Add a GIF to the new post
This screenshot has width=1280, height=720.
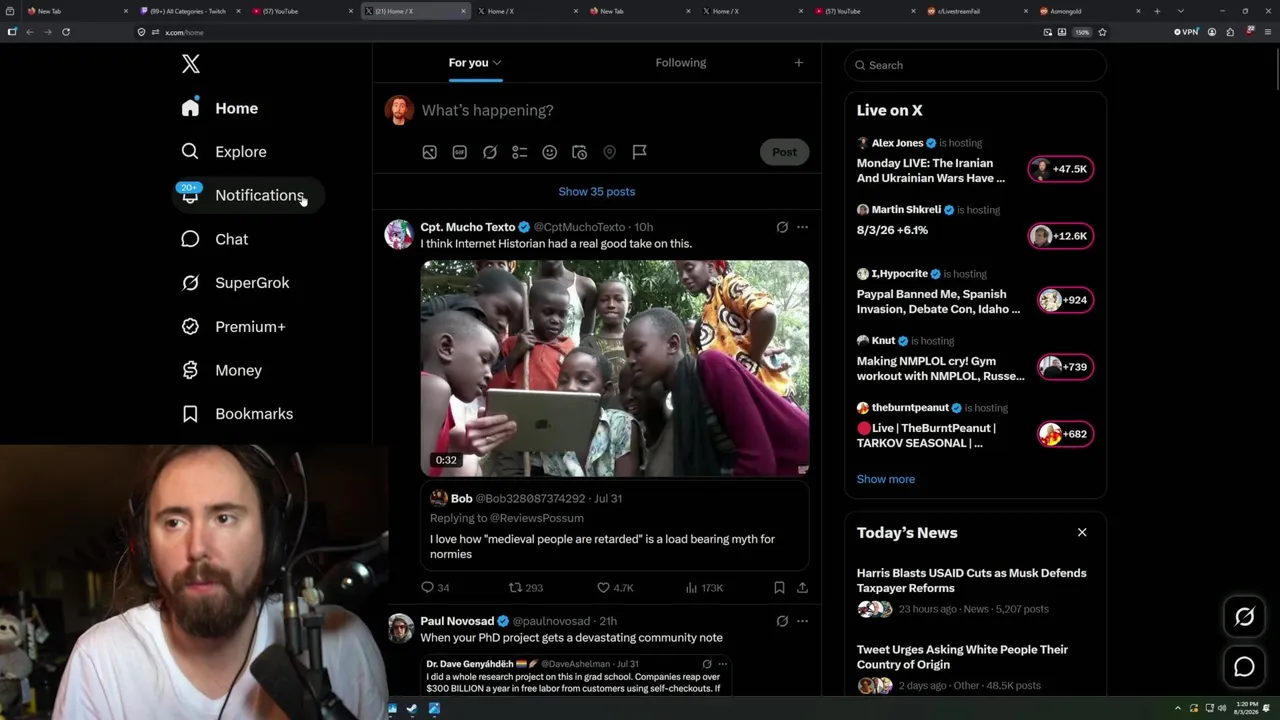pos(459,152)
